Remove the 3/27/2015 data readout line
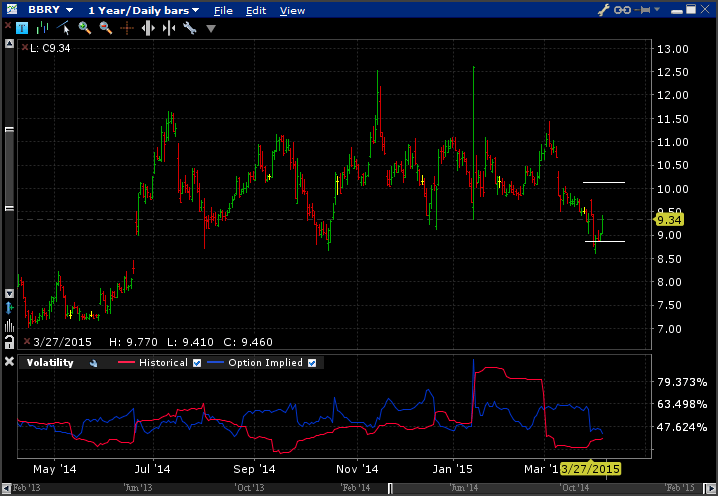 click(27, 341)
